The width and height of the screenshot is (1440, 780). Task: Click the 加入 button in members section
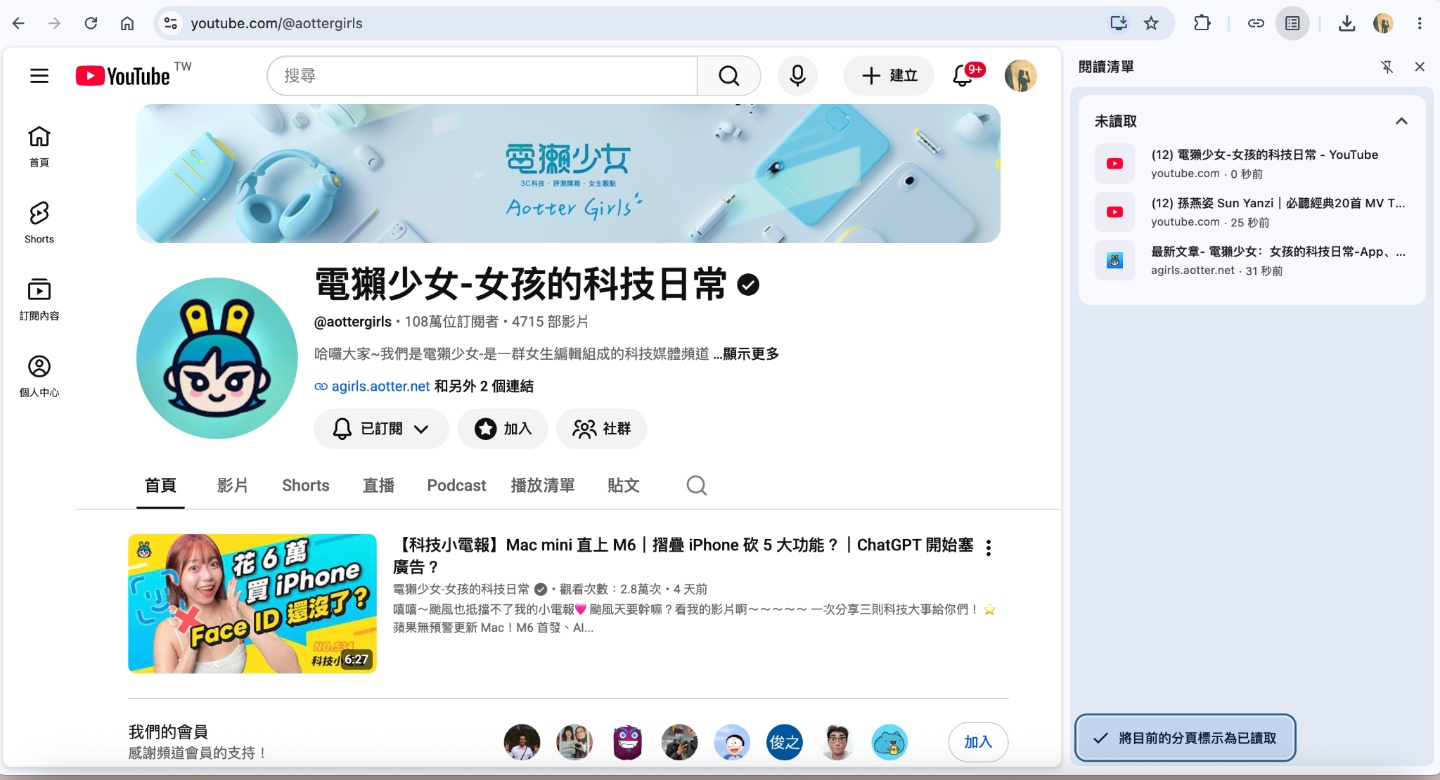click(978, 742)
